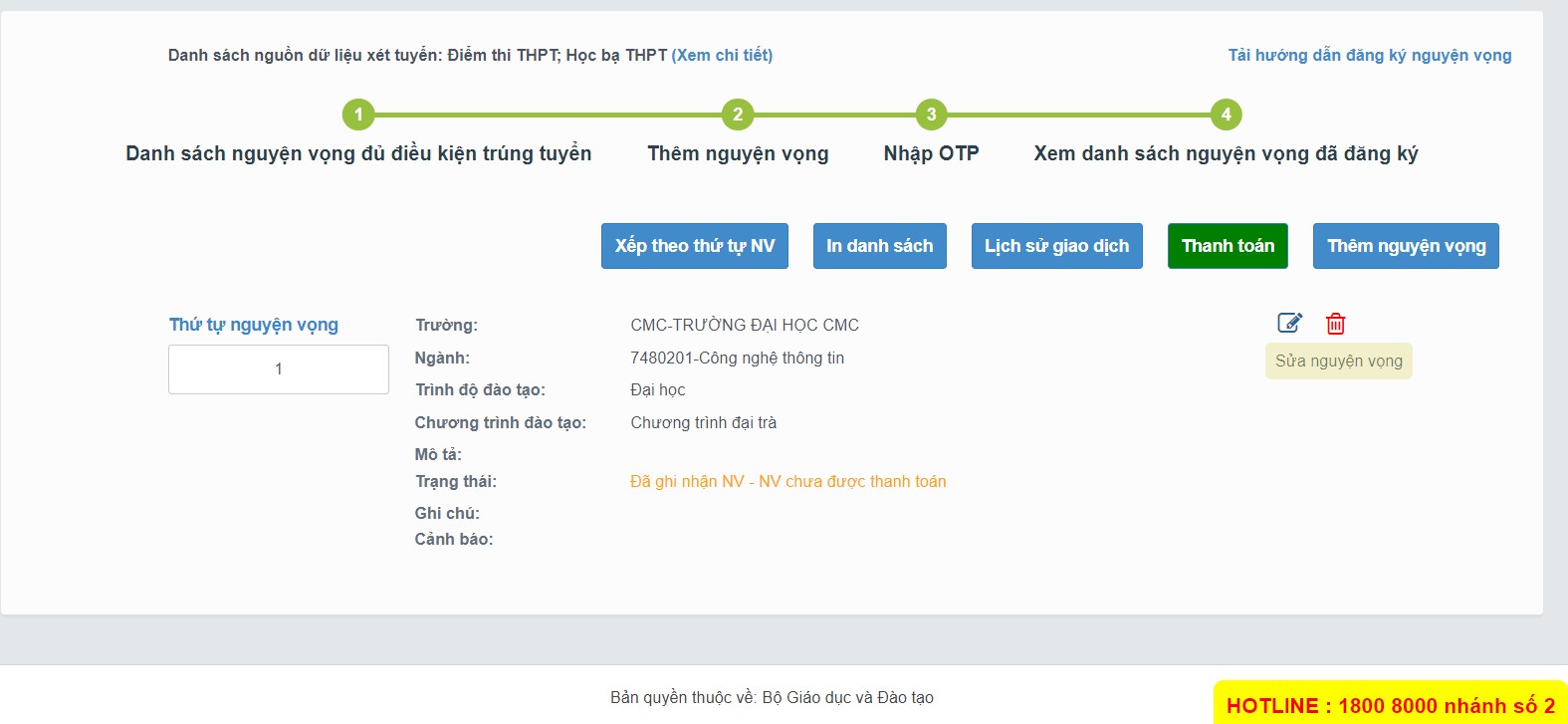
Task: Click Danh sách nguyện vọng đủ điều kiện trúng tuyển
Action: (x=359, y=153)
